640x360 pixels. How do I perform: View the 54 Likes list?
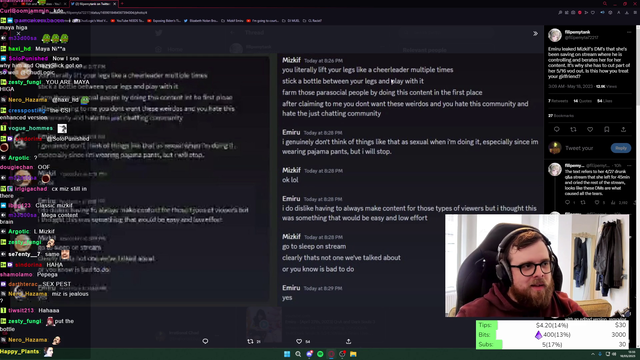604,101
